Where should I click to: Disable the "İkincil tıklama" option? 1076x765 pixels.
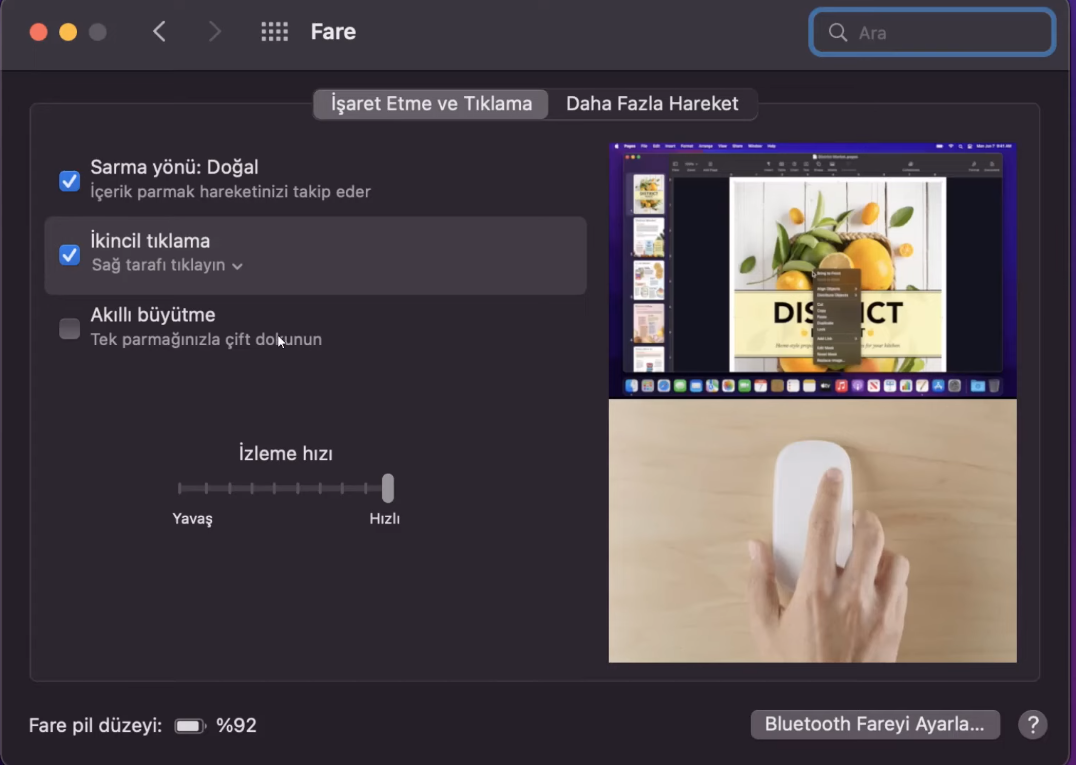pyautogui.click(x=69, y=255)
